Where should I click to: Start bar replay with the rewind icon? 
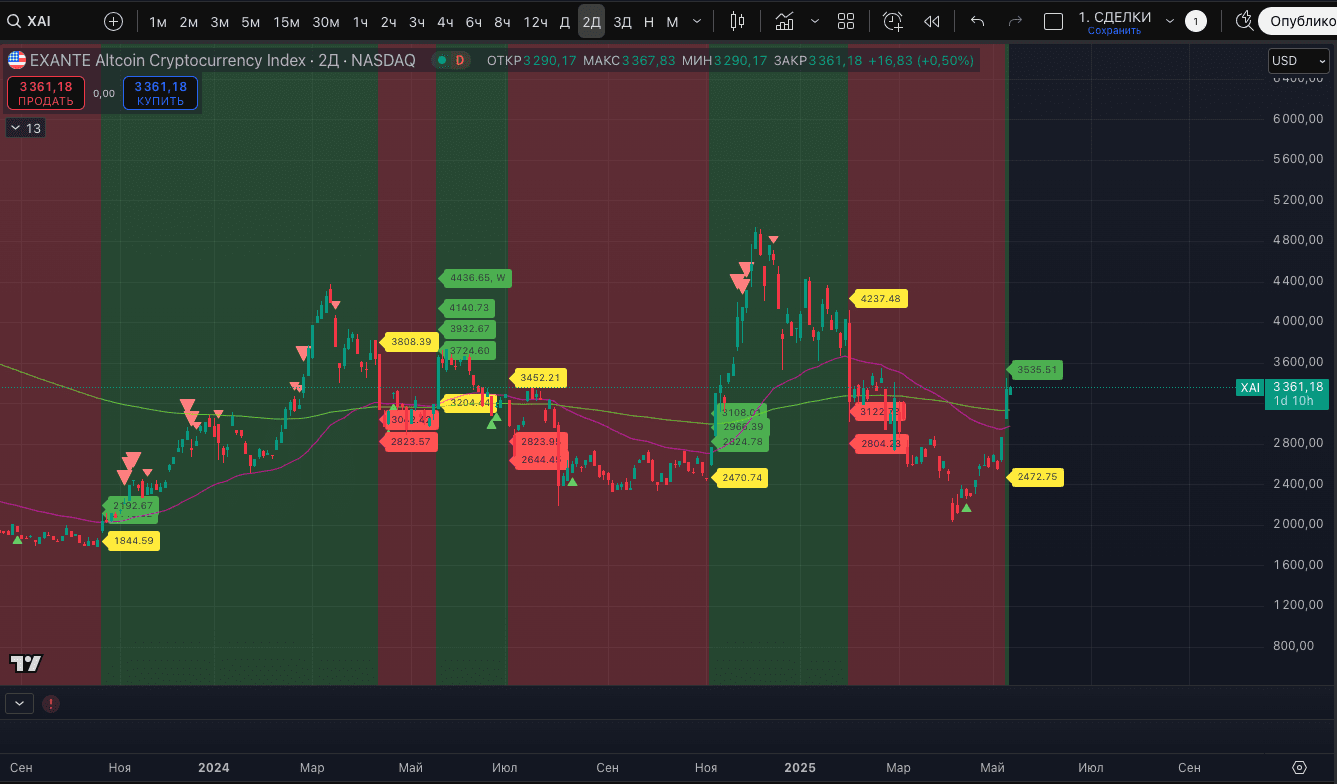[x=932, y=20]
